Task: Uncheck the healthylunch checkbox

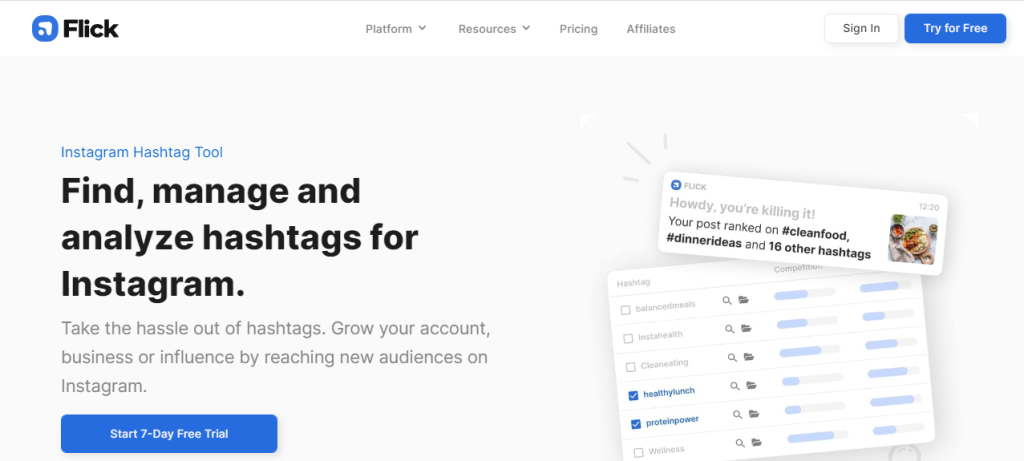Action: [x=633, y=396]
